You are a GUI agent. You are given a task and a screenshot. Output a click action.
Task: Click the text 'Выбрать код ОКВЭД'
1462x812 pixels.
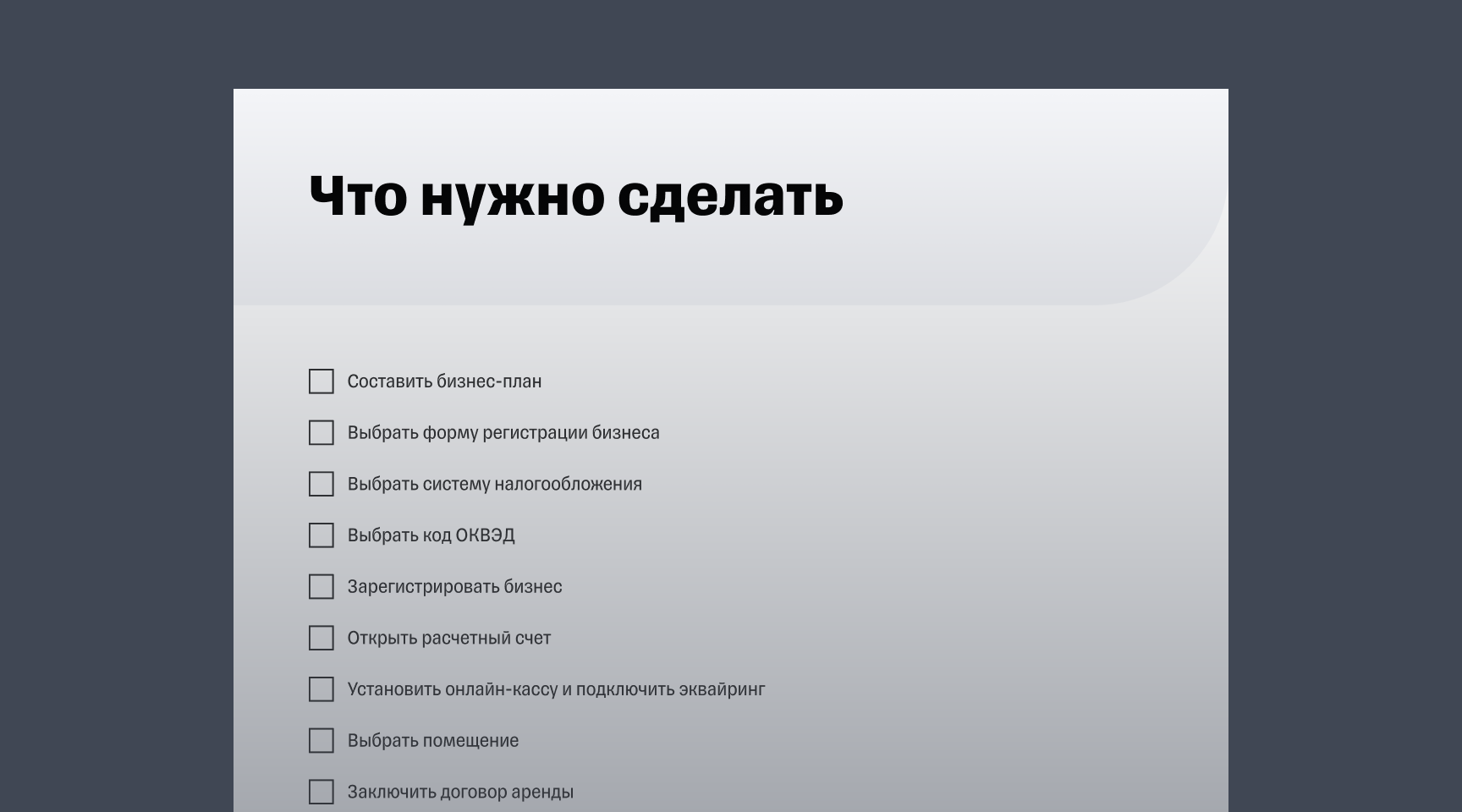point(431,535)
